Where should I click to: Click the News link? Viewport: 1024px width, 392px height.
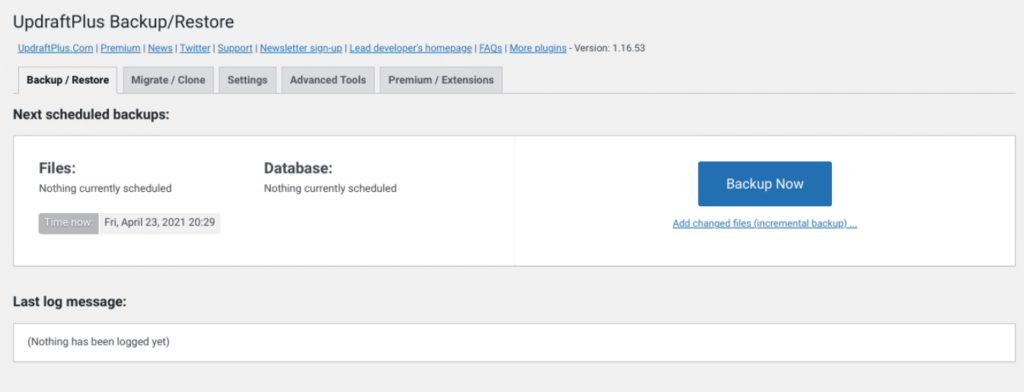(160, 48)
